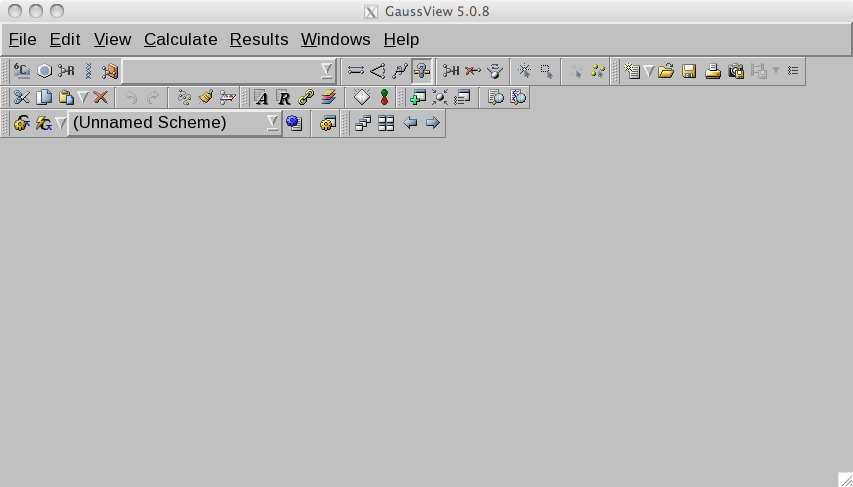Click the greyed-out save movie film icon
853x487 pixels.
759,71
